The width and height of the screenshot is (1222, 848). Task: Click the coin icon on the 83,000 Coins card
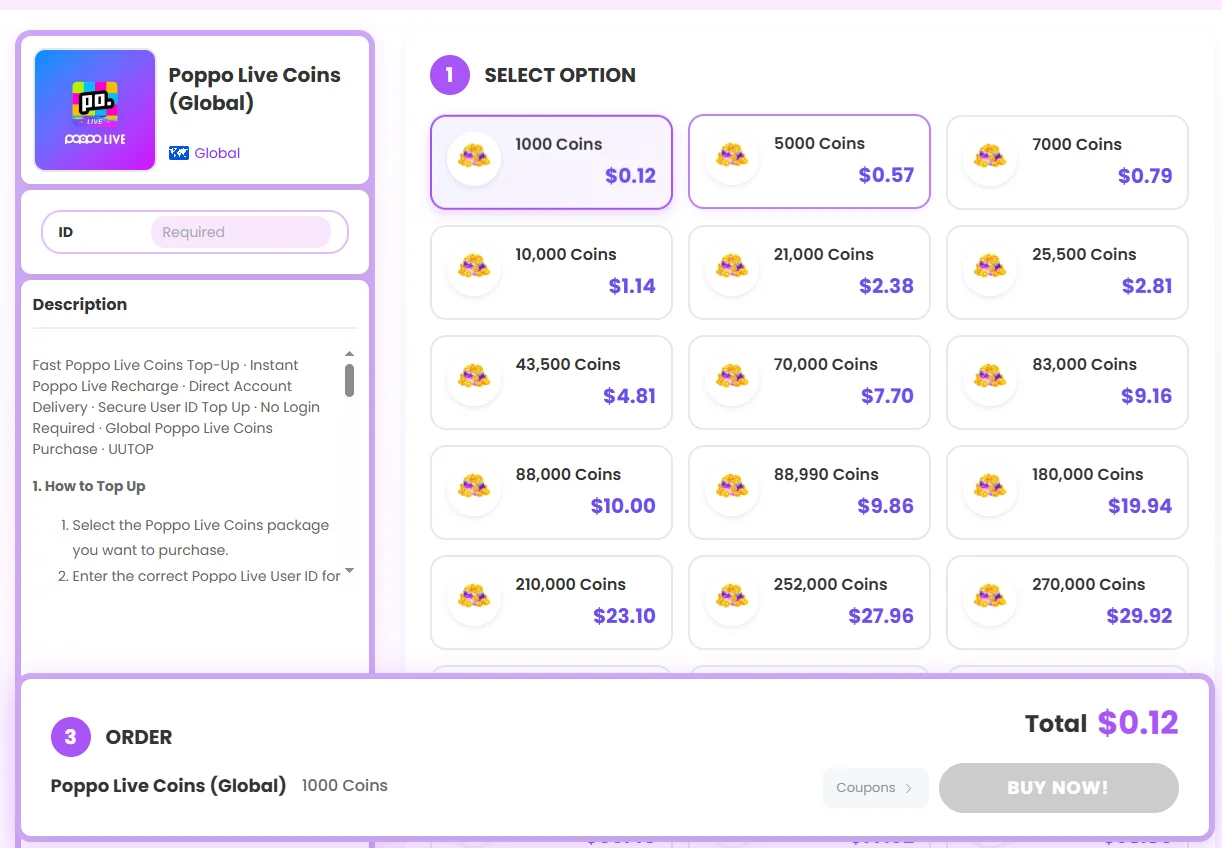pyautogui.click(x=990, y=378)
